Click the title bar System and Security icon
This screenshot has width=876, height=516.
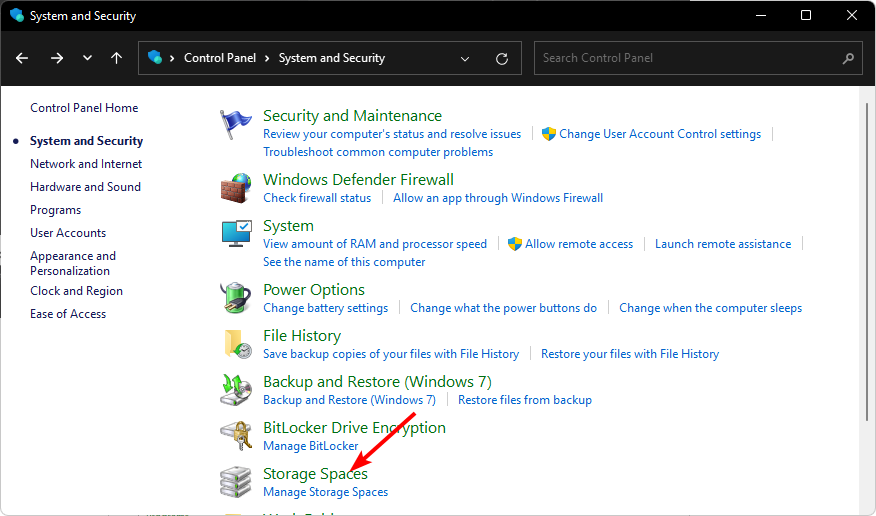17,15
